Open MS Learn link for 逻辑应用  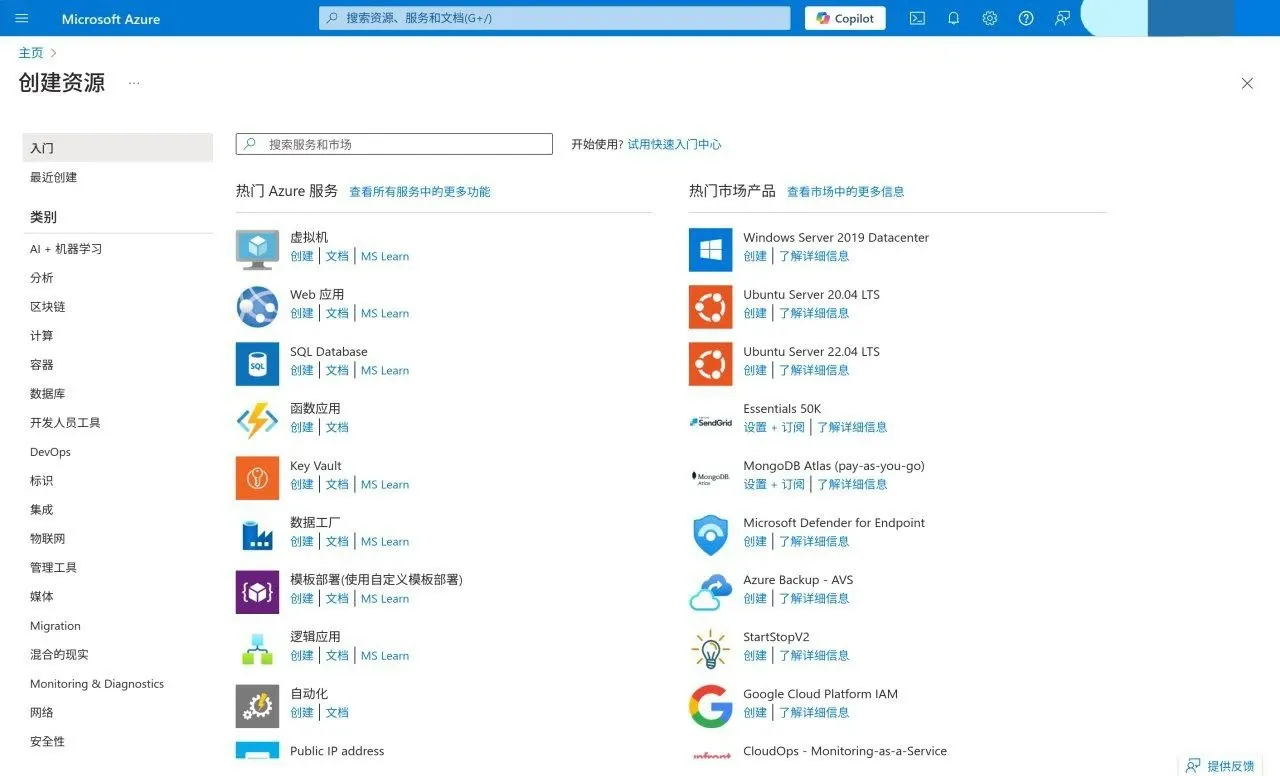tap(385, 656)
